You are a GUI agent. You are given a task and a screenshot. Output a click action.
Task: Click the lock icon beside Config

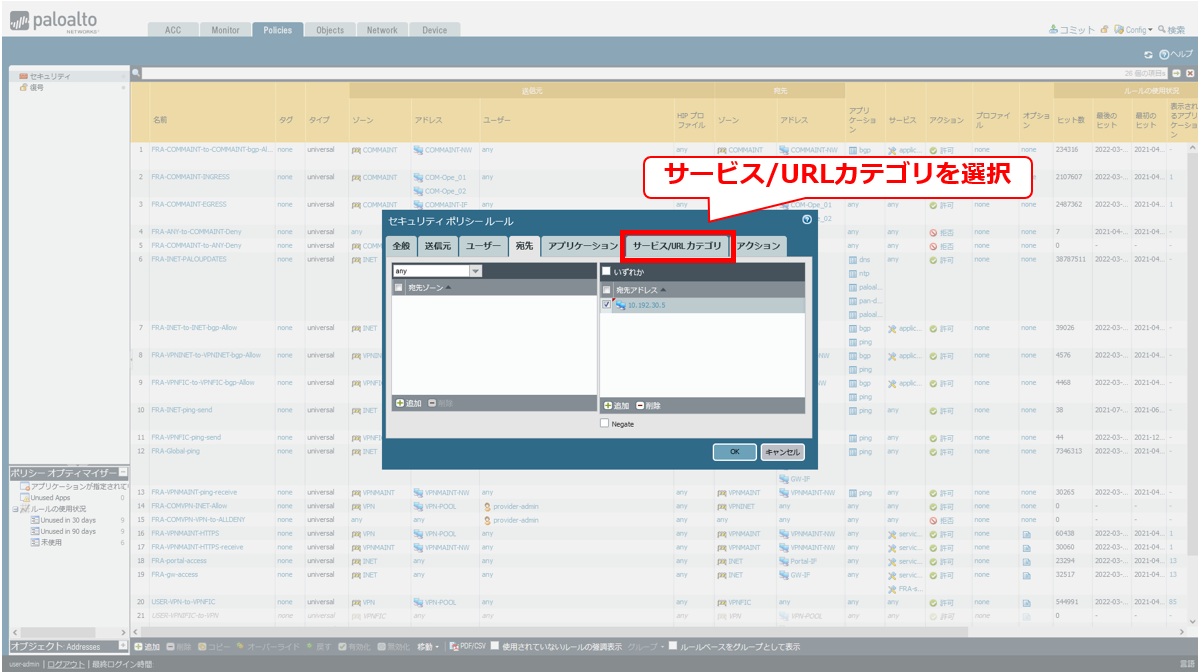[1104, 30]
